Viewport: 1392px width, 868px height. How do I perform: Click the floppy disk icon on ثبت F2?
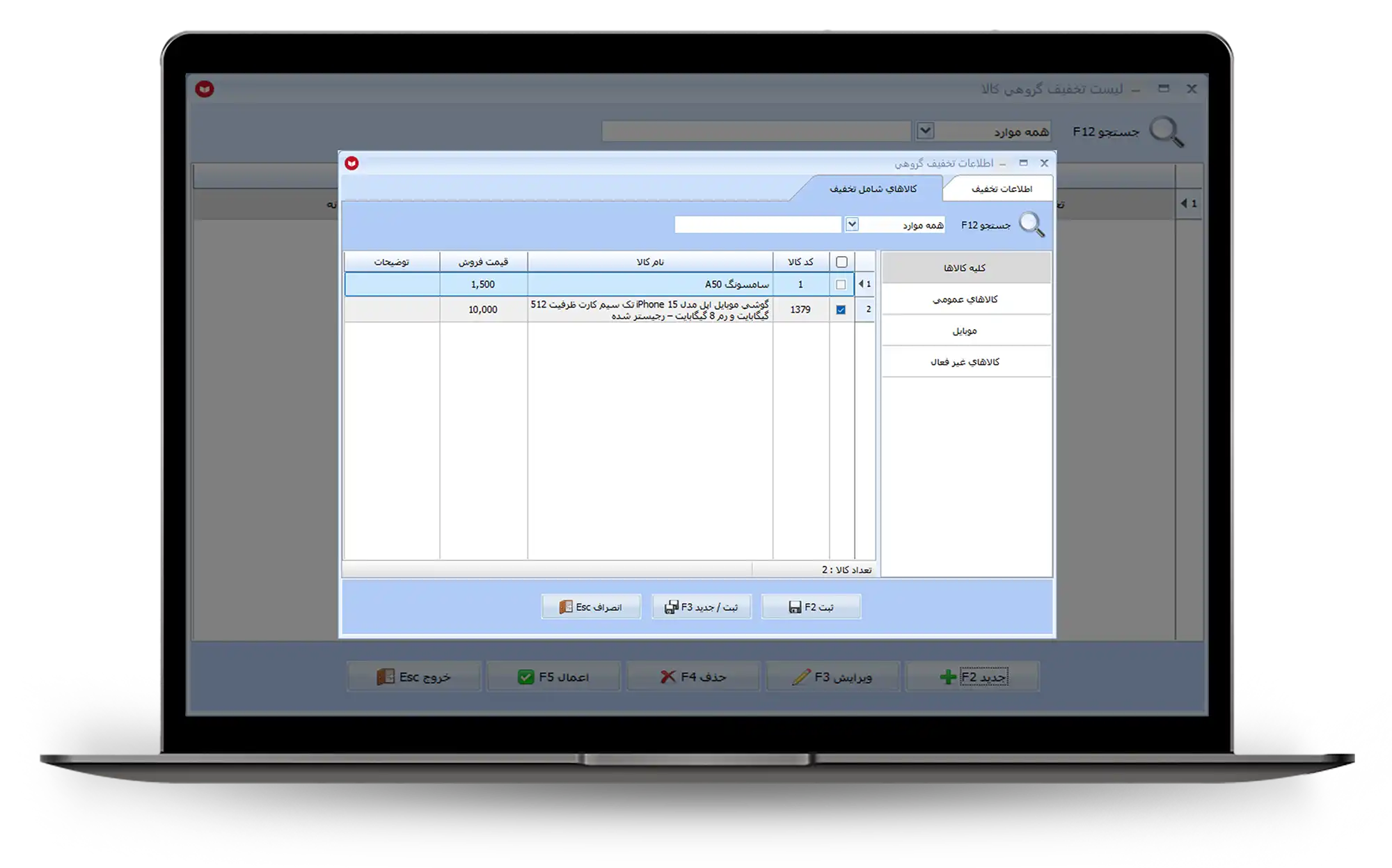[x=795, y=607]
